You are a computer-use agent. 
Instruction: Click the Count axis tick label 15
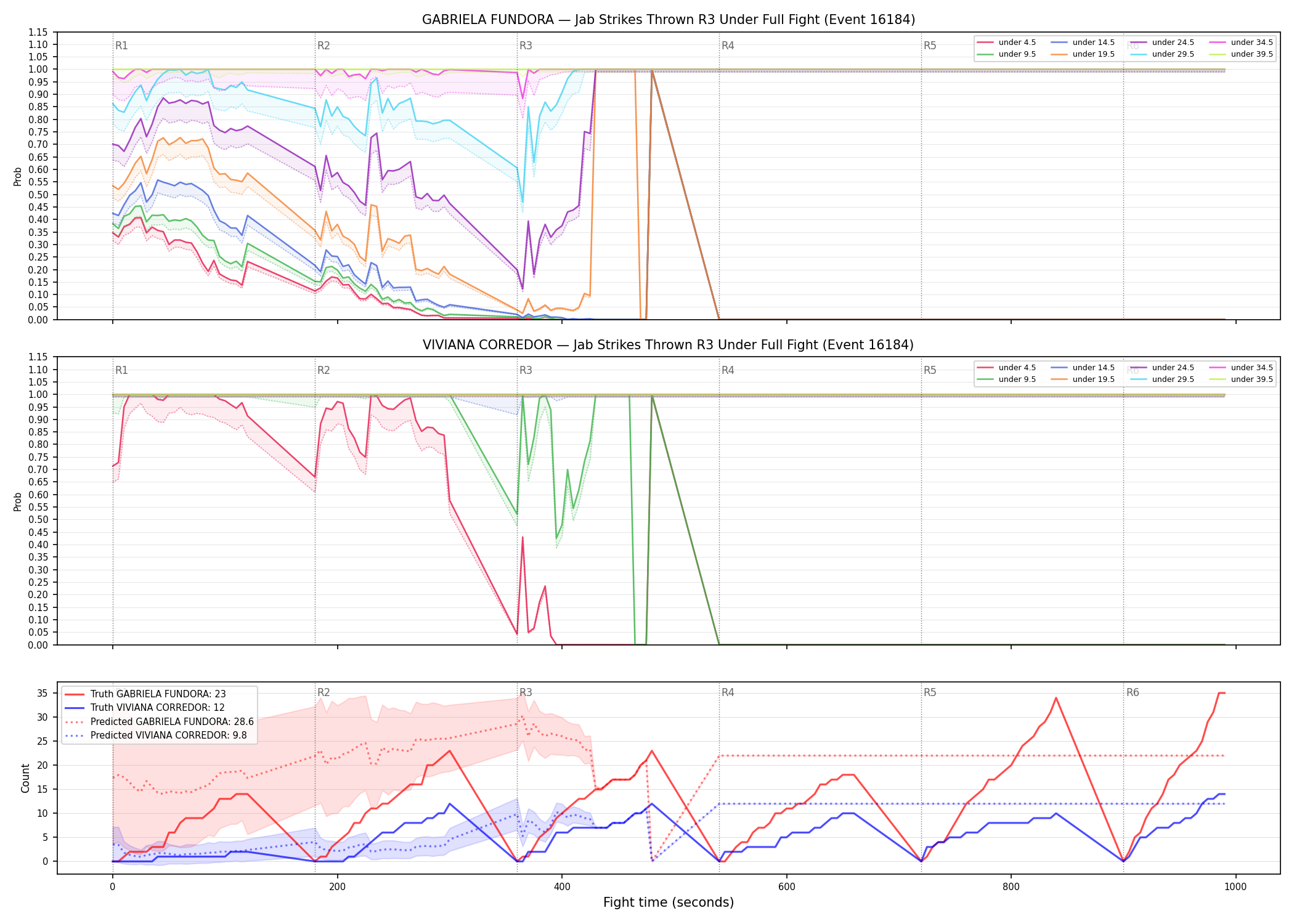(43, 789)
